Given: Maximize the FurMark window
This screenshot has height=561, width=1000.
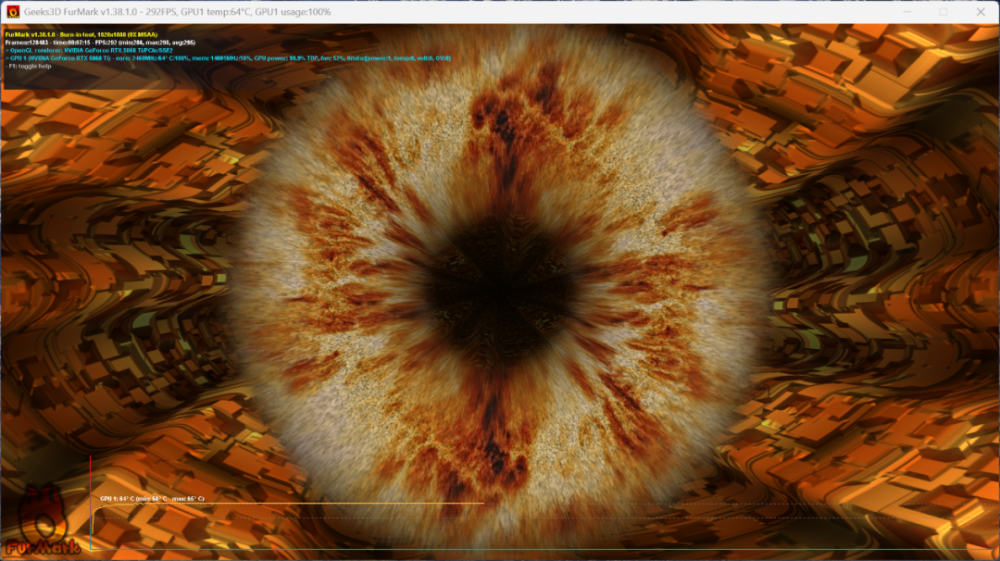Looking at the screenshot, I should point(943,11).
